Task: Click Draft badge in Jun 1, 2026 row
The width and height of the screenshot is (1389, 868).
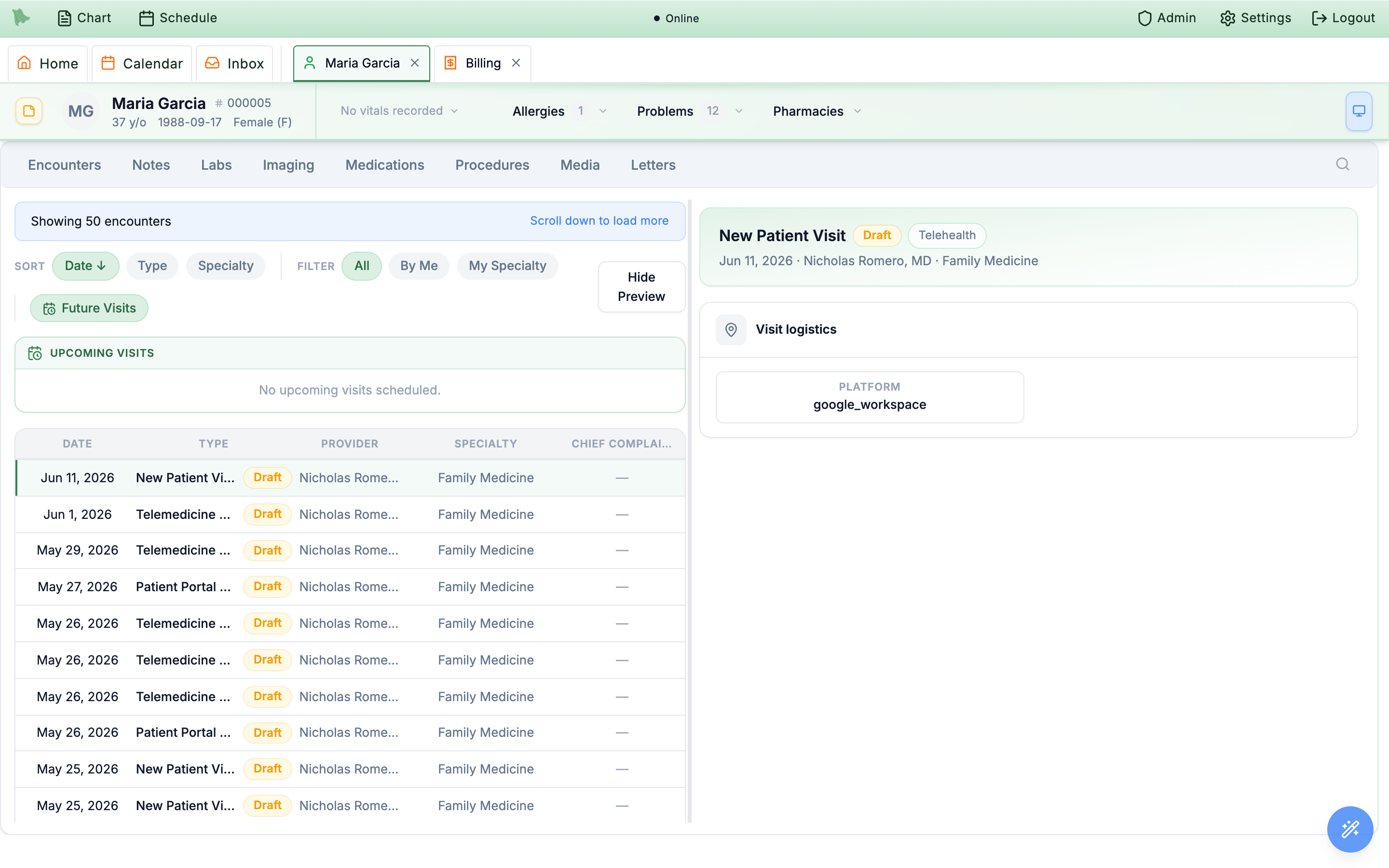Action: point(268,515)
